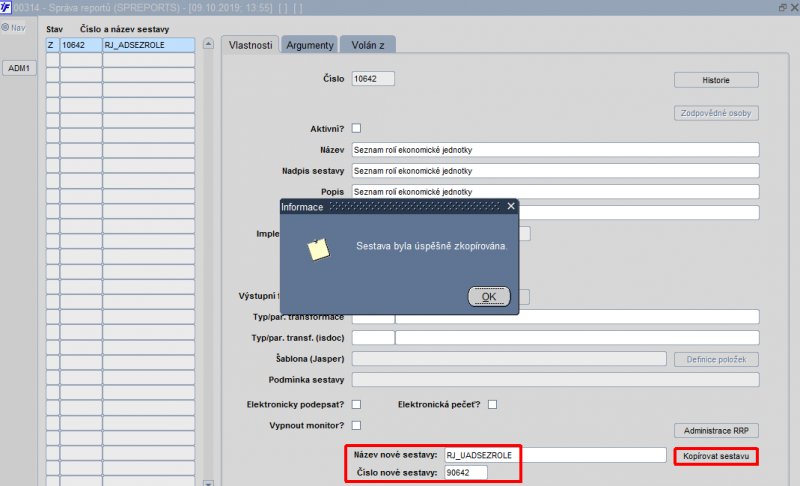Click the Typ/par. transformace parameter field

click(577, 317)
